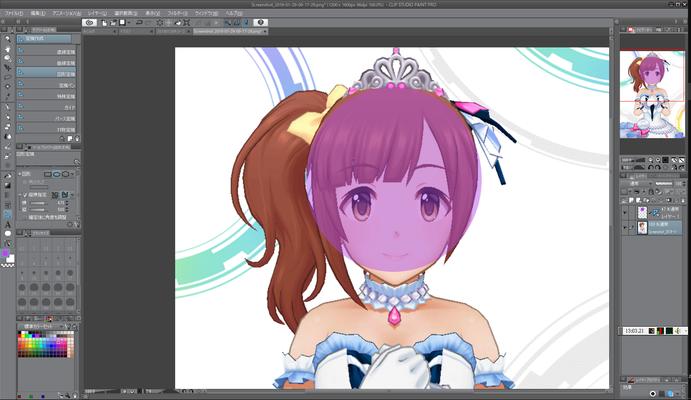Click the Open file icon

coord(113,22)
